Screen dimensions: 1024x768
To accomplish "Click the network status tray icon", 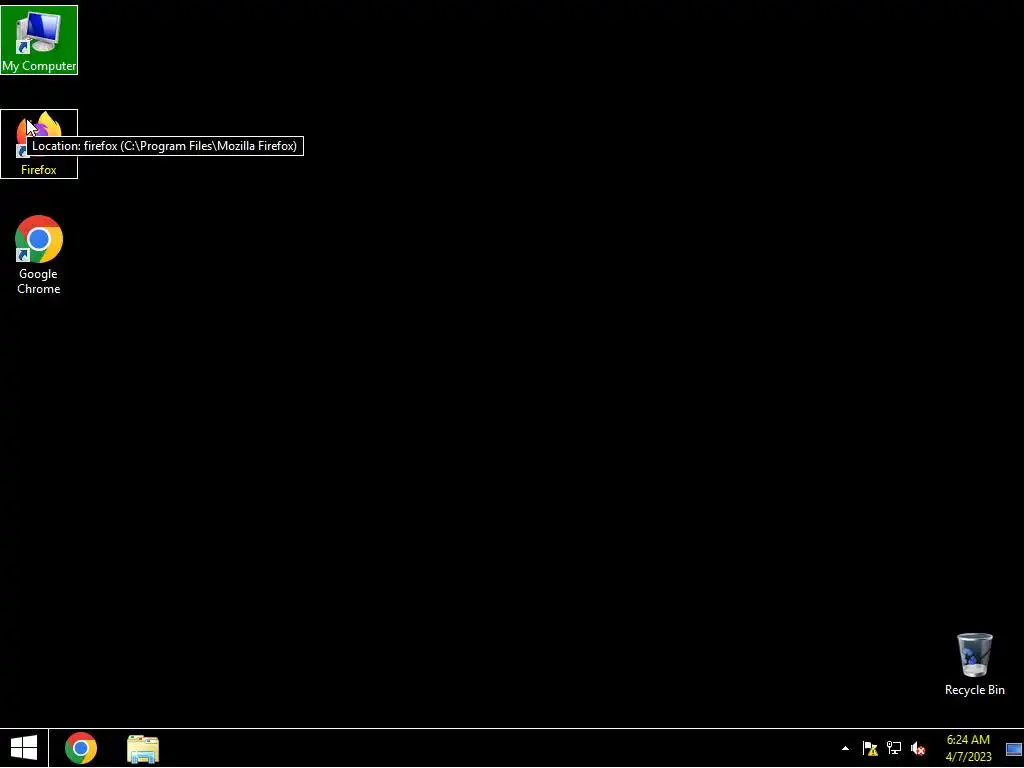I will pyautogui.click(x=893, y=748).
